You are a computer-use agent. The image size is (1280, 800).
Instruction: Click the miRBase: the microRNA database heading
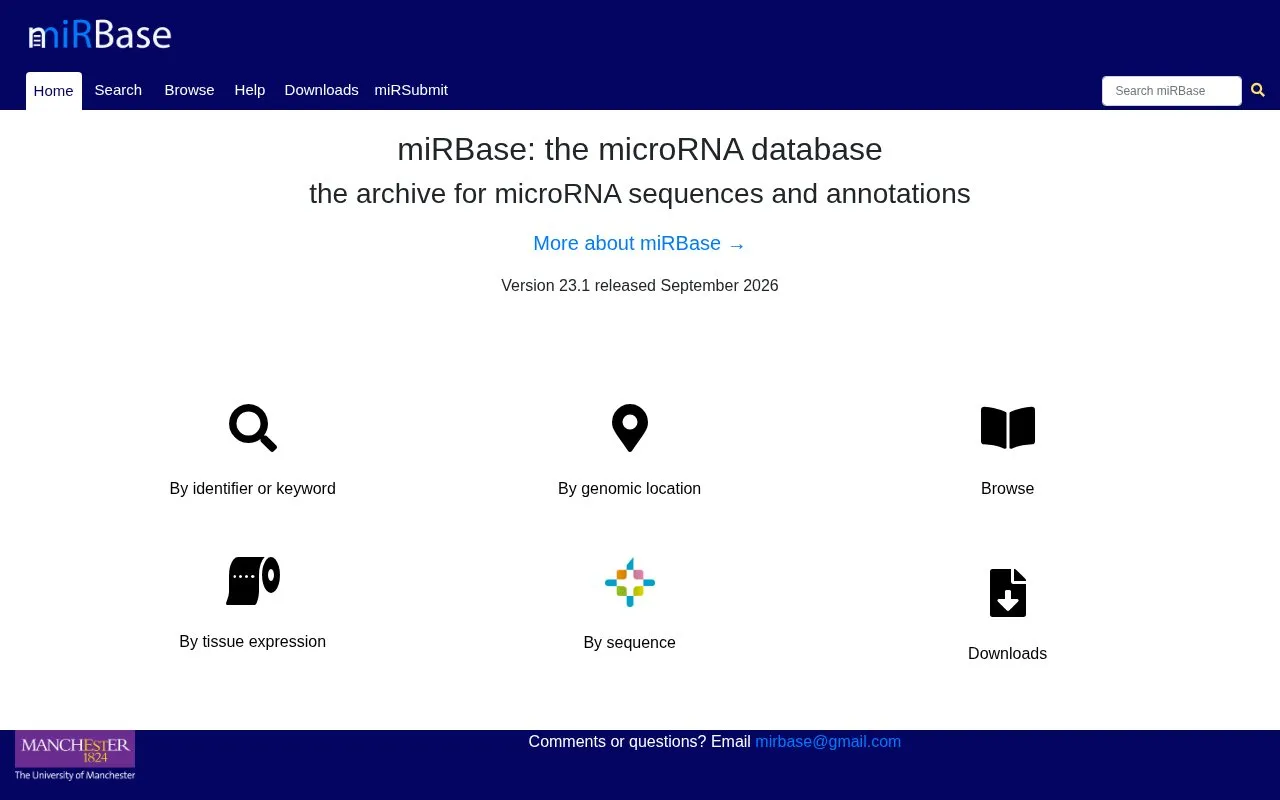tap(640, 149)
